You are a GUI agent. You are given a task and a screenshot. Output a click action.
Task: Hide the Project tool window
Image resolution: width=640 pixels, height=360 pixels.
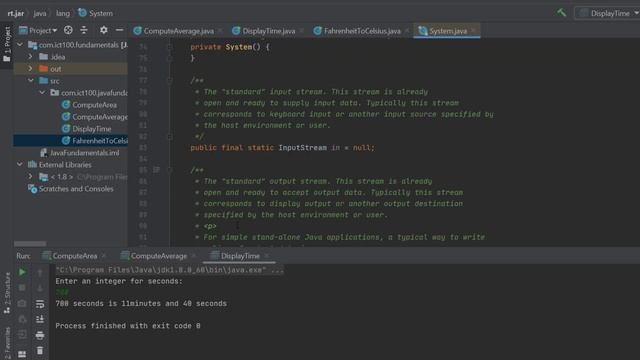[x=119, y=30]
